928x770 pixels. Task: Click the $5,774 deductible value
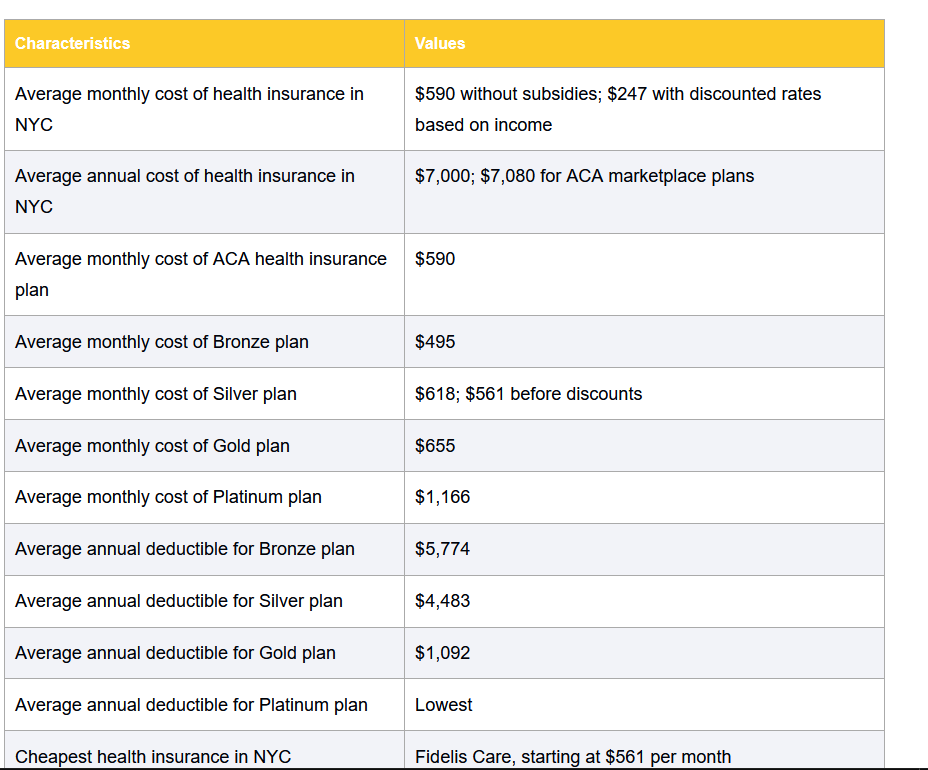(442, 549)
